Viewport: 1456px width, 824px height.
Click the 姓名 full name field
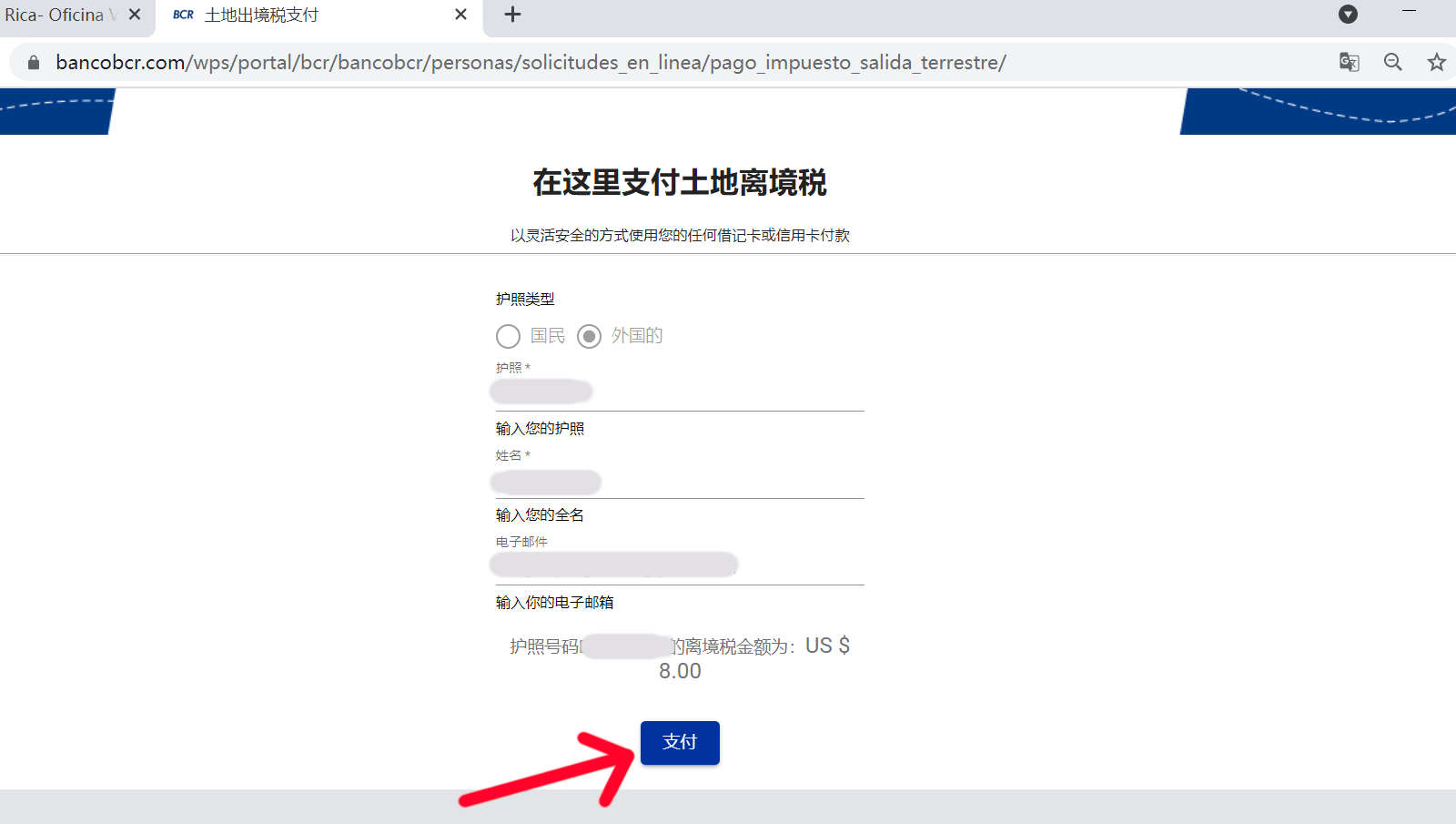click(679, 481)
